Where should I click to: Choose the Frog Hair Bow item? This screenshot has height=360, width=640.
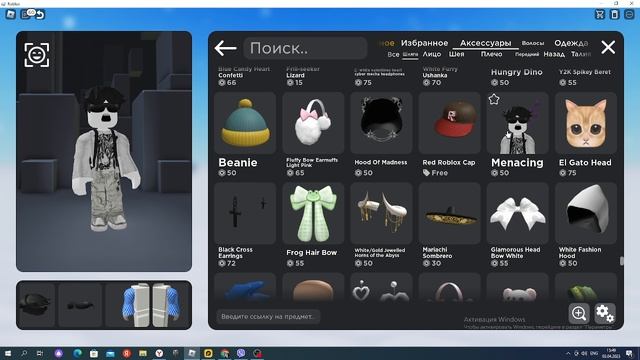point(313,213)
